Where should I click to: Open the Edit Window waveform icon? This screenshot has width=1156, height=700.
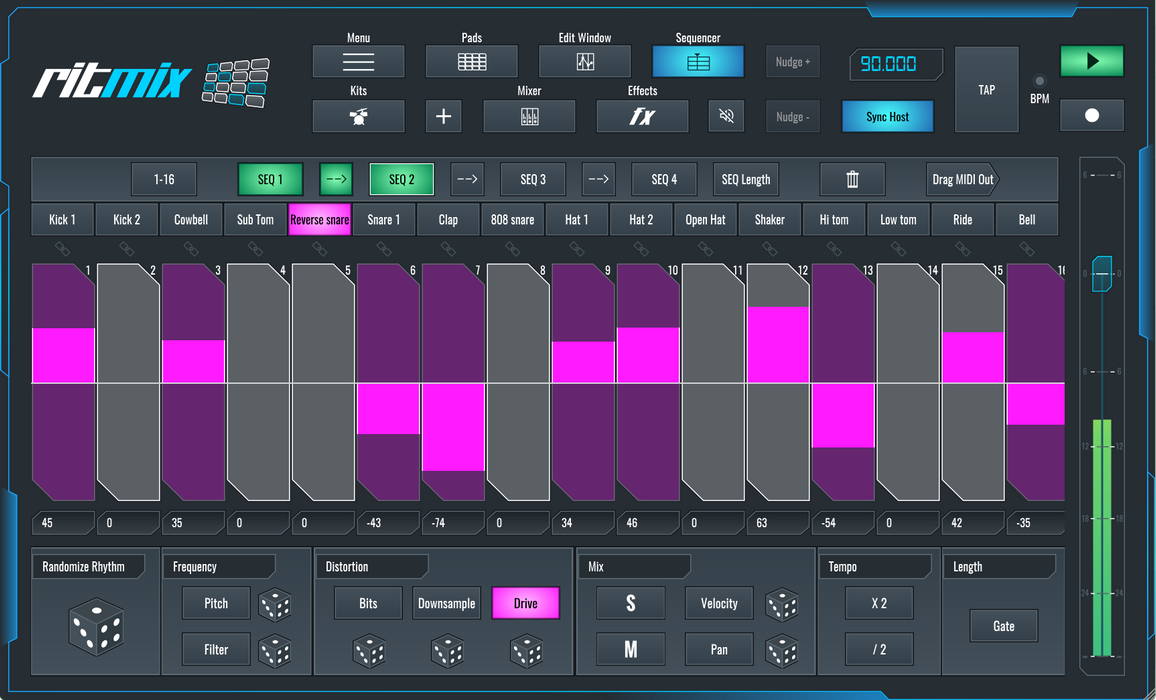tap(585, 62)
